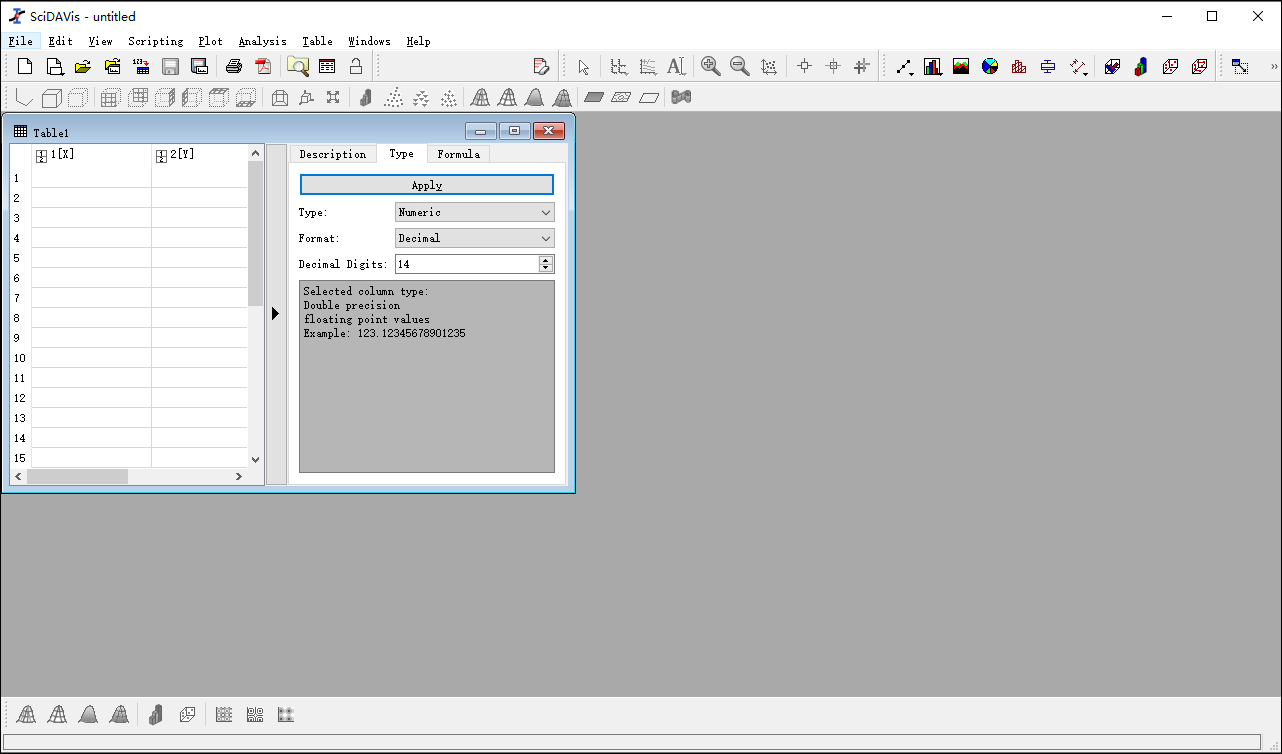Select the Add Text tool icon
Screen dimensions: 1282x754
click(677, 67)
